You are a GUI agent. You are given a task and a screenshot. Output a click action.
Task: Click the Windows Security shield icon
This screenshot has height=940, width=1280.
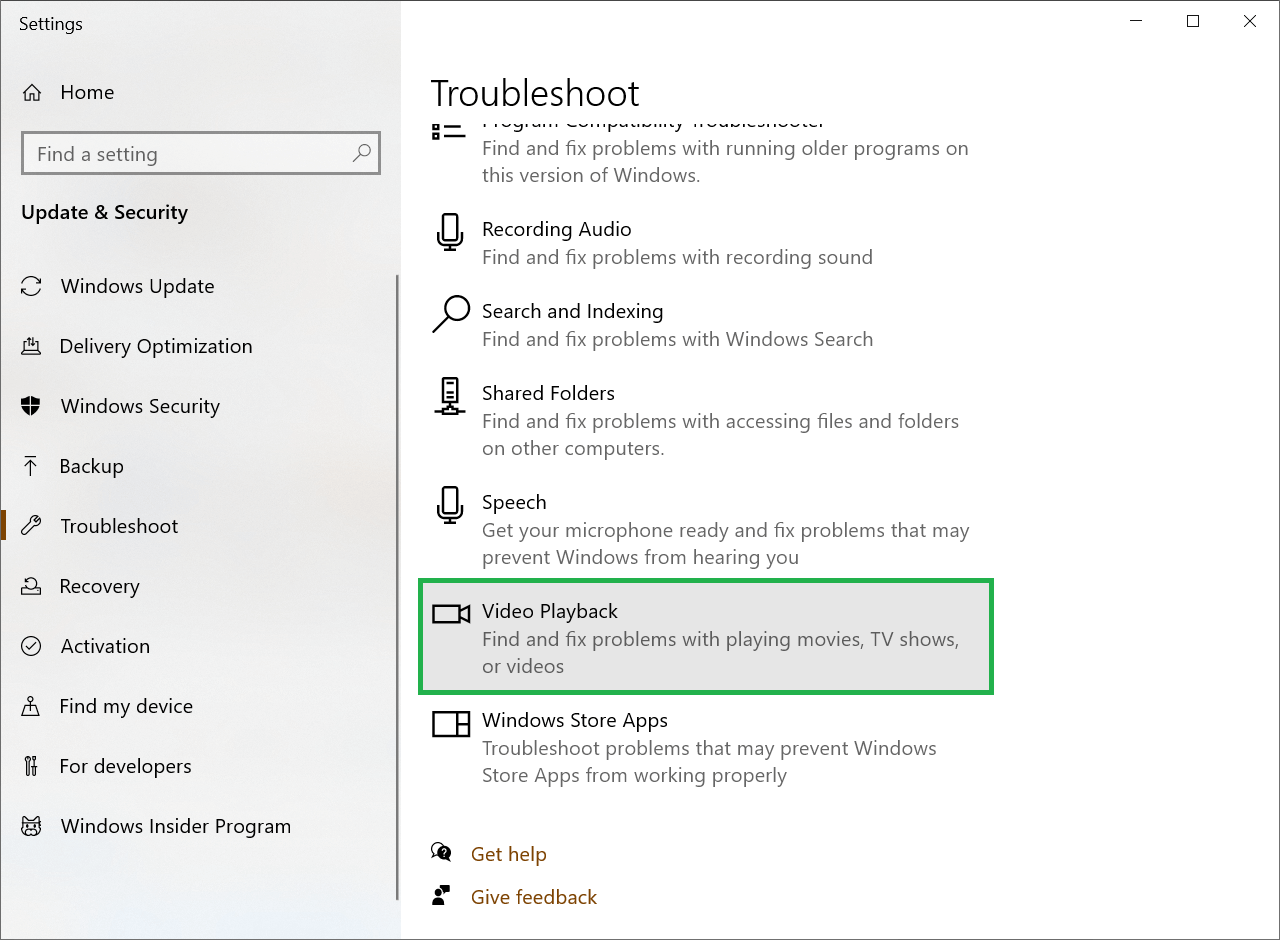click(x=31, y=406)
